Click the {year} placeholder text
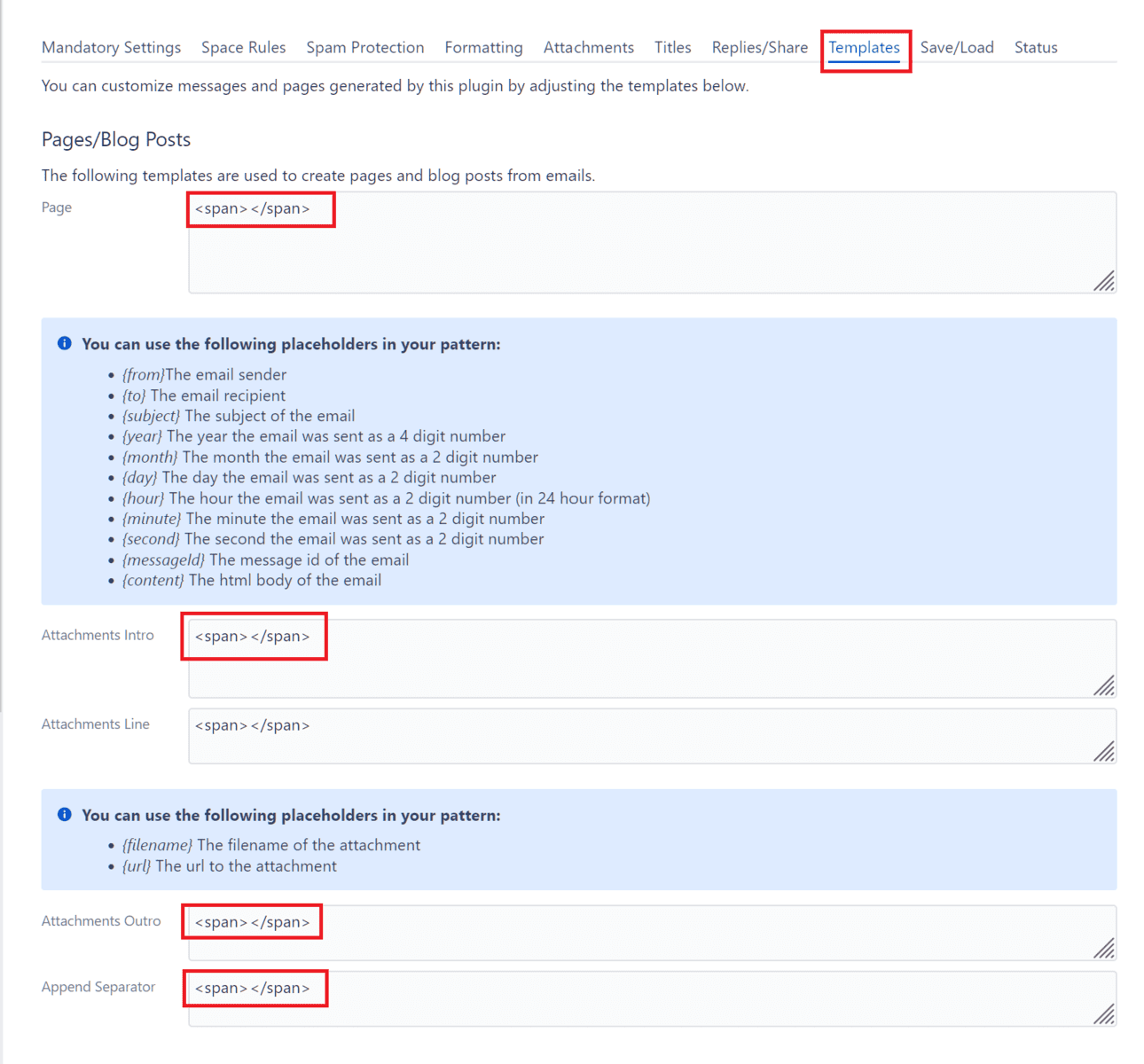Screen dimensions: 1144x1064 click(142, 436)
